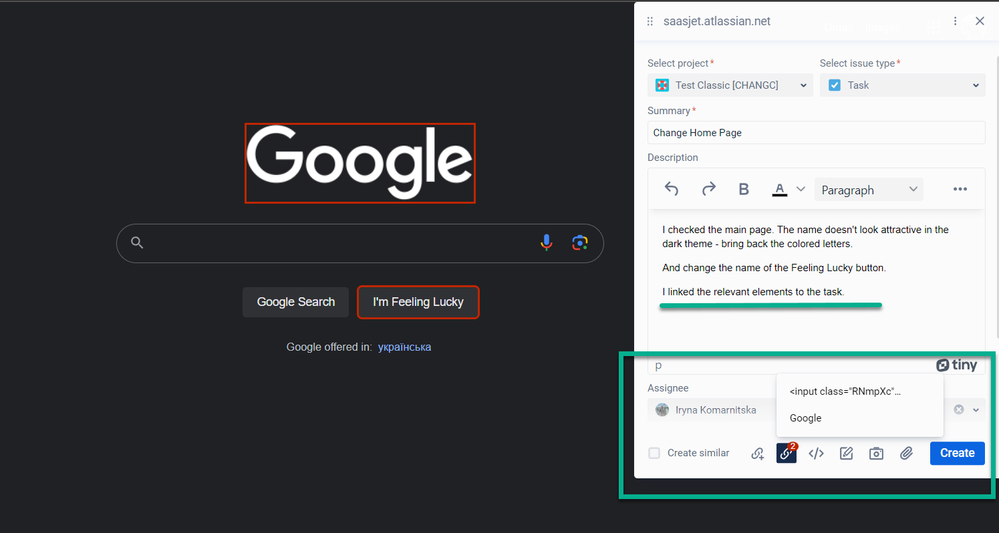The image size is (999, 533).
Task: Open the Paragraph format dropdown
Action: click(868, 190)
